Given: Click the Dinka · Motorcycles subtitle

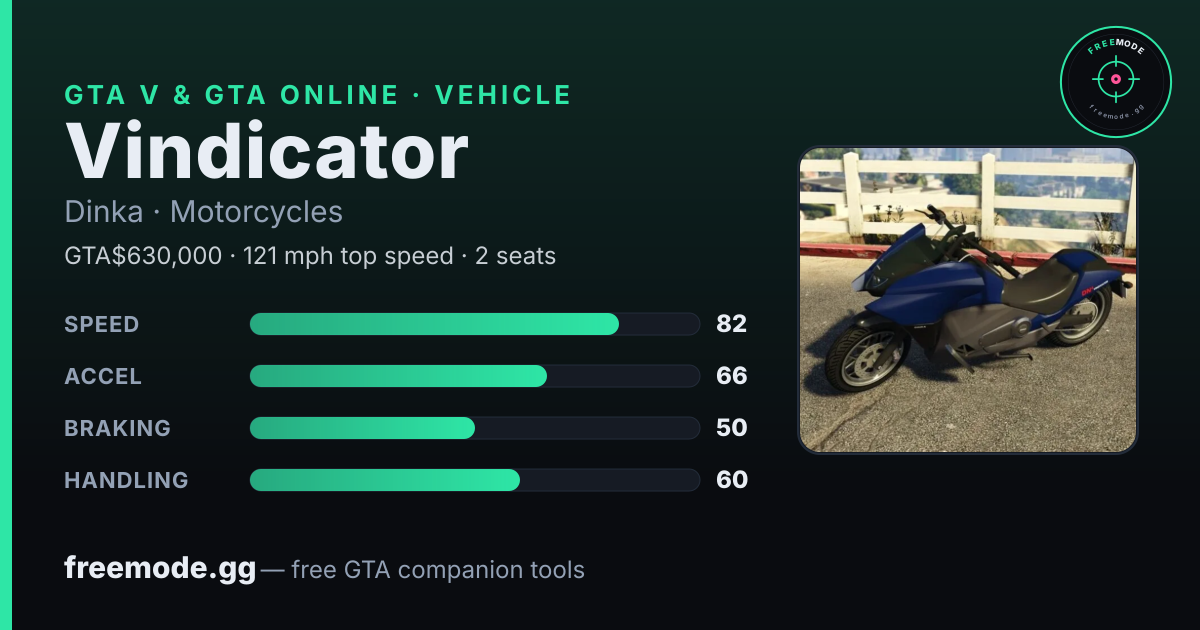Looking at the screenshot, I should coord(204,212).
